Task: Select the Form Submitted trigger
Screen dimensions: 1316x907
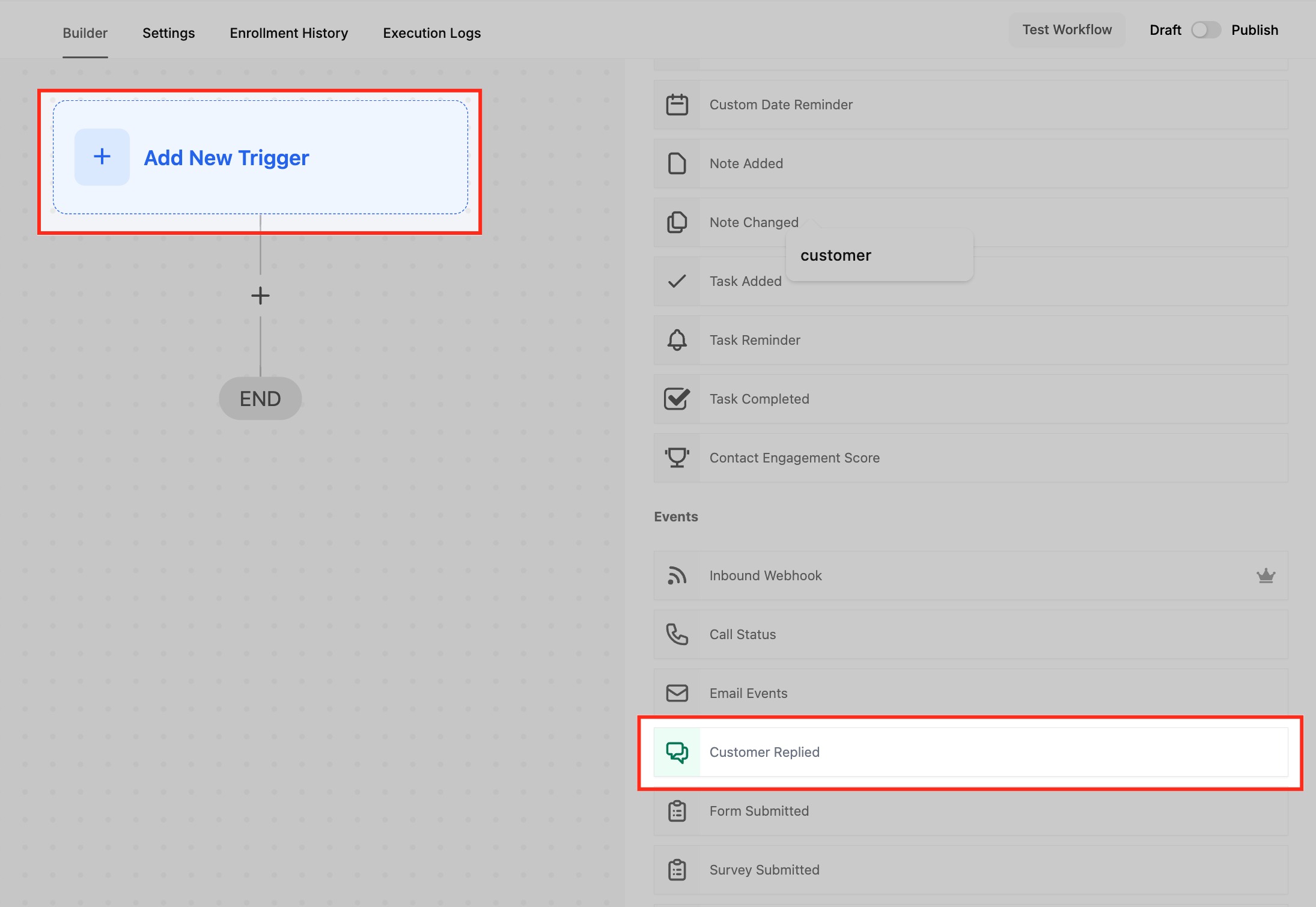Action: pyautogui.click(x=758, y=811)
